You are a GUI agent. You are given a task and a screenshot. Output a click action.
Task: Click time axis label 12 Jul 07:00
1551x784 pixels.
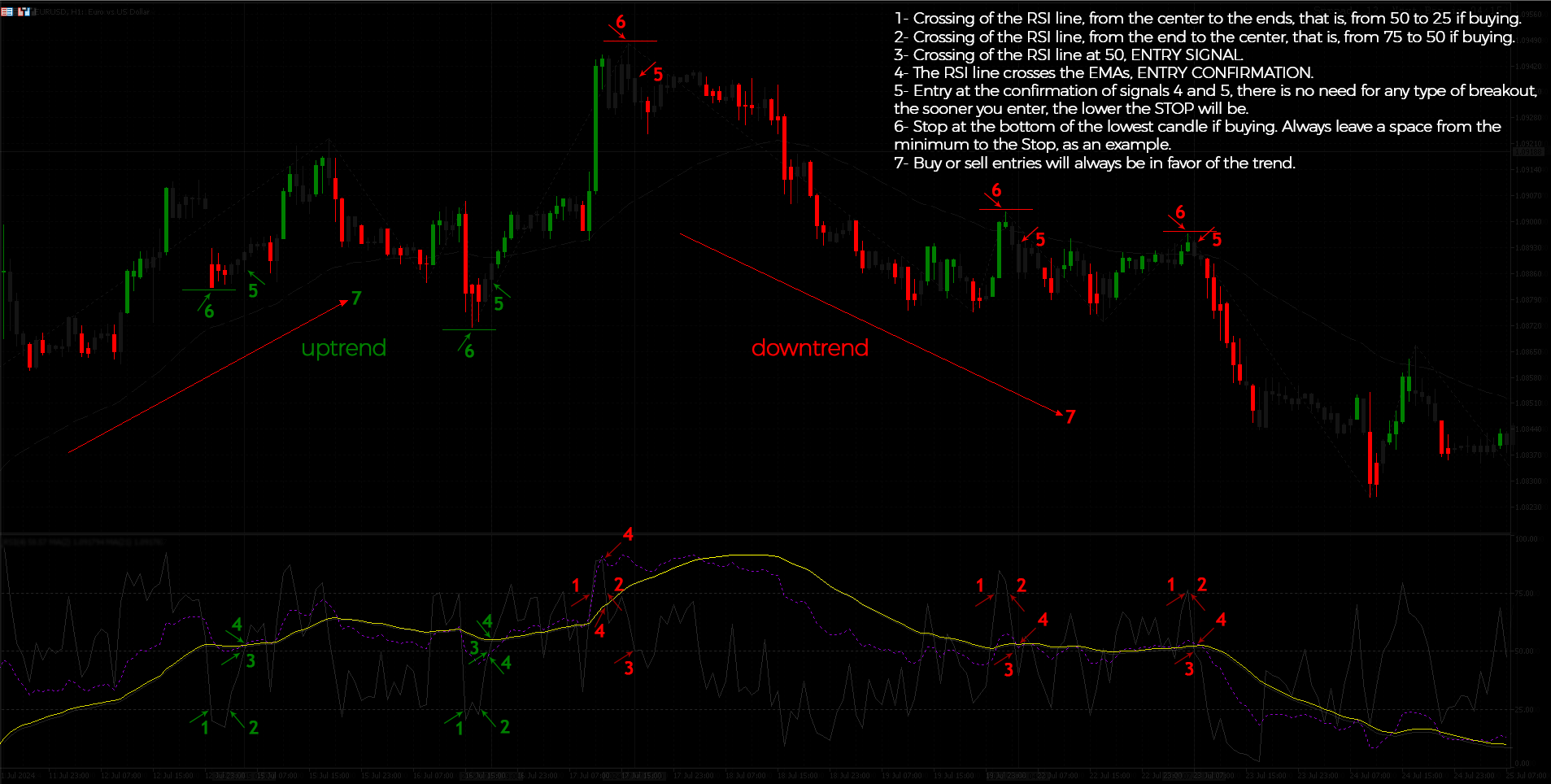point(120,776)
